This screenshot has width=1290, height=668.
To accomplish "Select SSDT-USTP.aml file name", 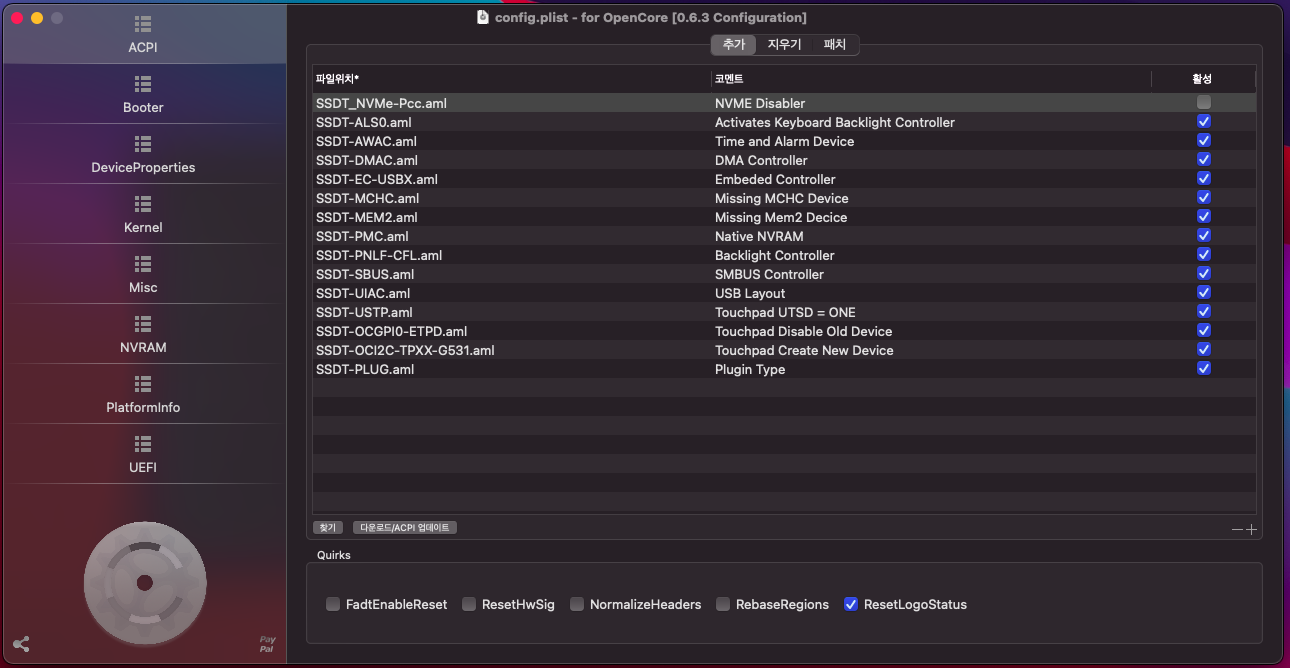I will tap(364, 312).
